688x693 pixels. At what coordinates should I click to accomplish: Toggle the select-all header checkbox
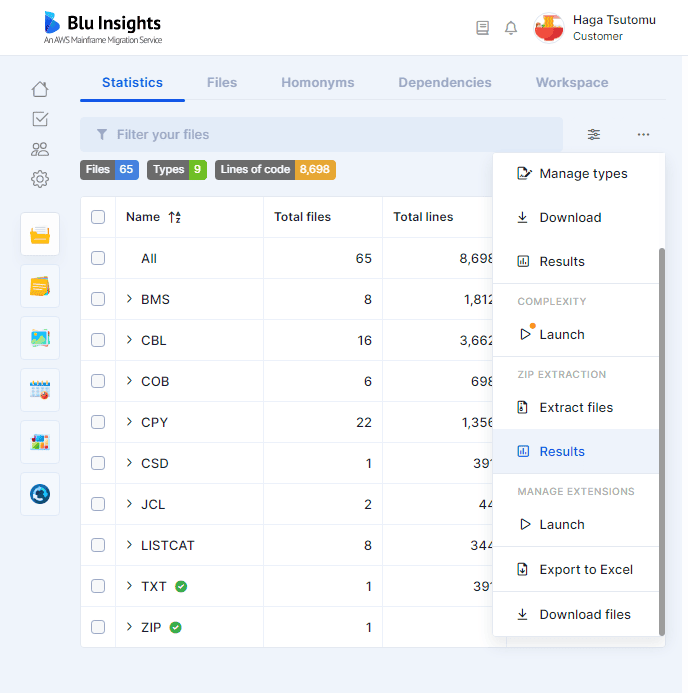(98, 217)
